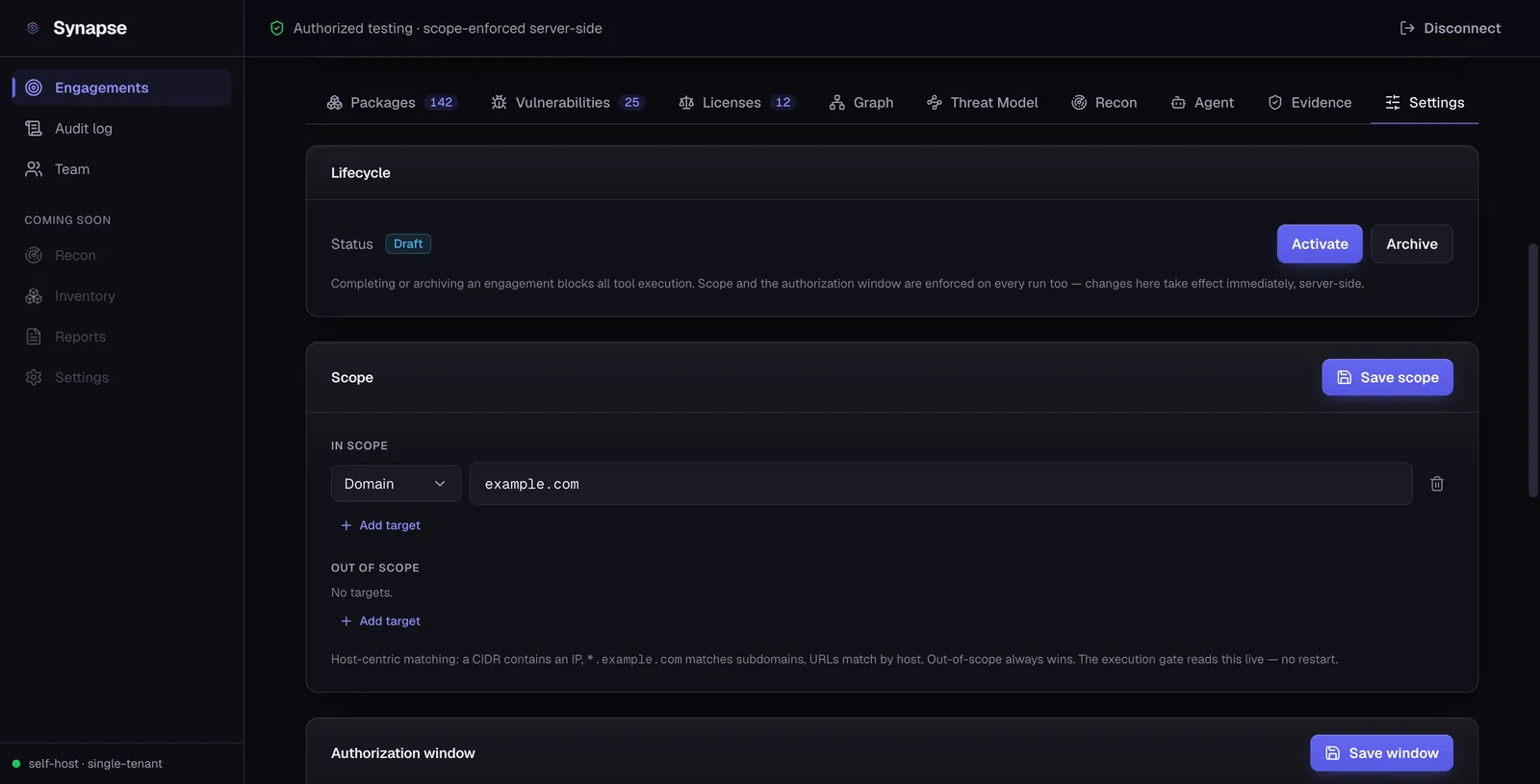Click the Evidence shield tab icon

(x=1275, y=102)
